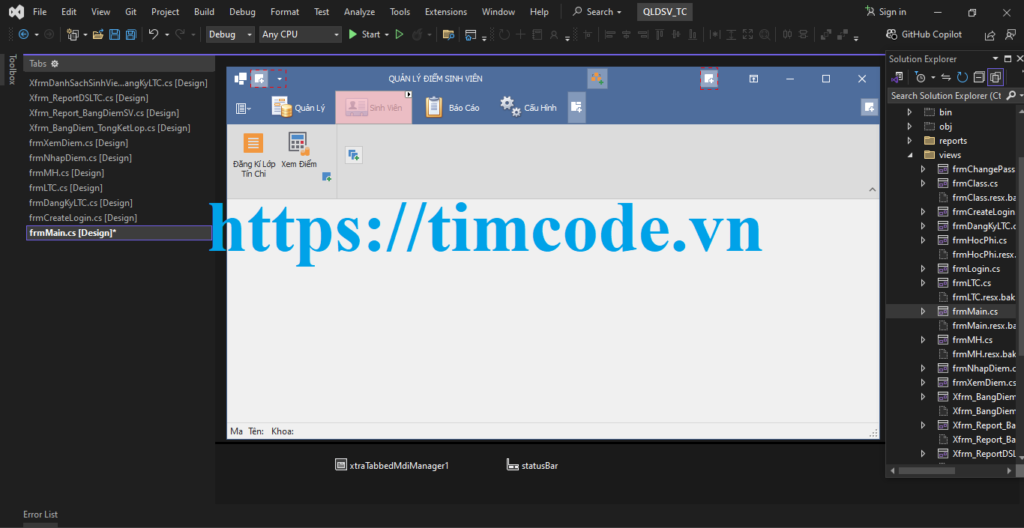
Task: Open the Format menu
Action: click(285, 12)
